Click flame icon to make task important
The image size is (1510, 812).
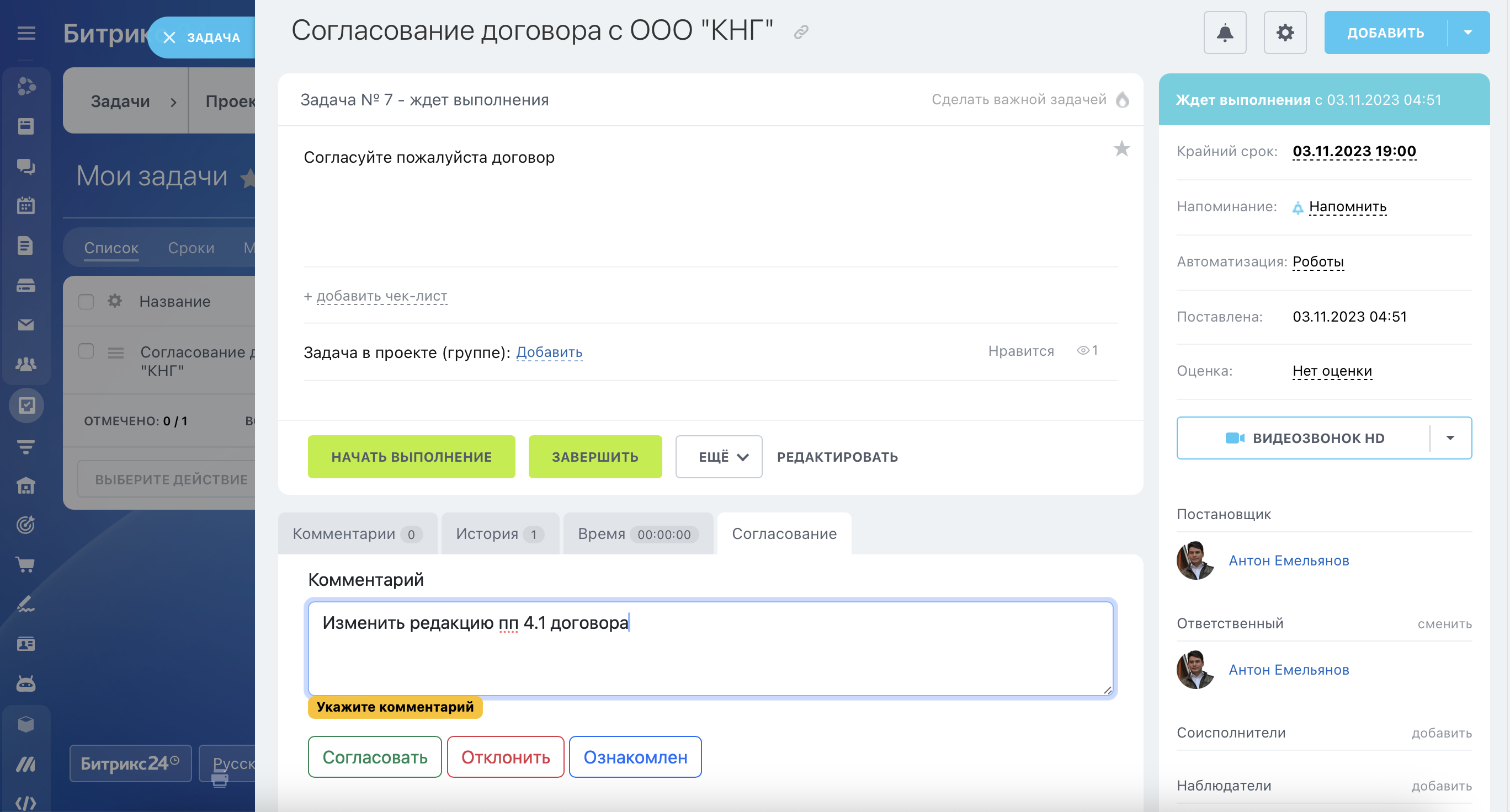pos(1123,100)
